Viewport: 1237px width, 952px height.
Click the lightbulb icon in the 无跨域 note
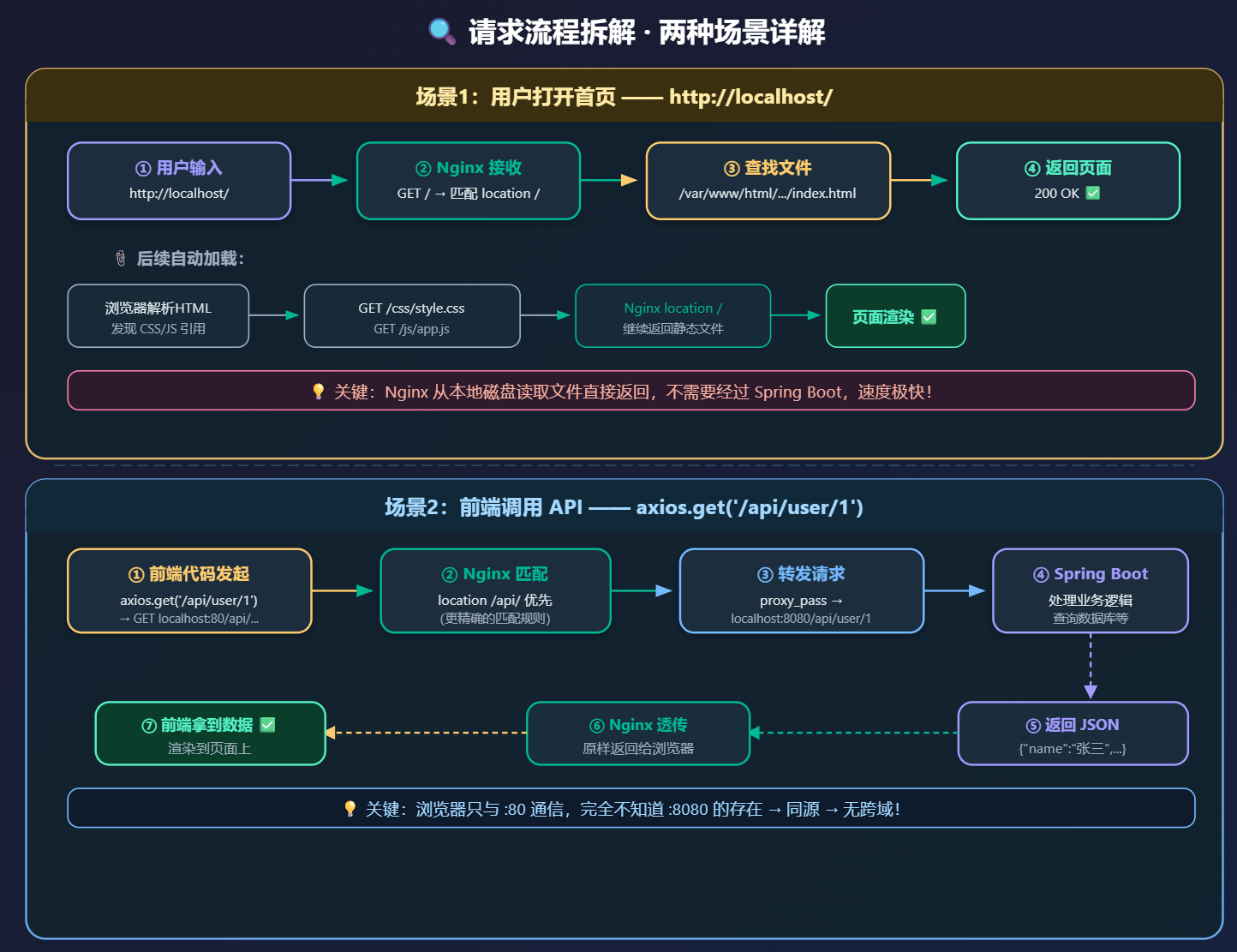coord(350,809)
